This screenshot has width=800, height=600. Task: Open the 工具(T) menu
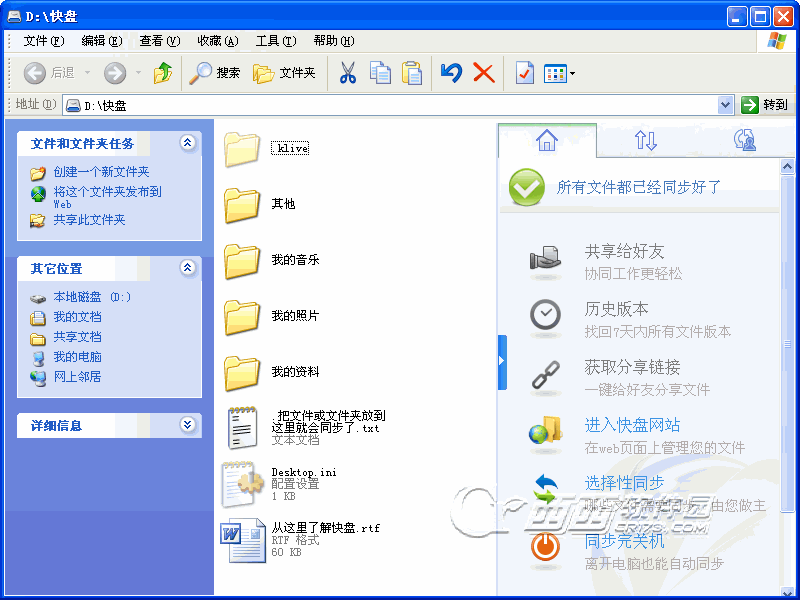tap(276, 41)
